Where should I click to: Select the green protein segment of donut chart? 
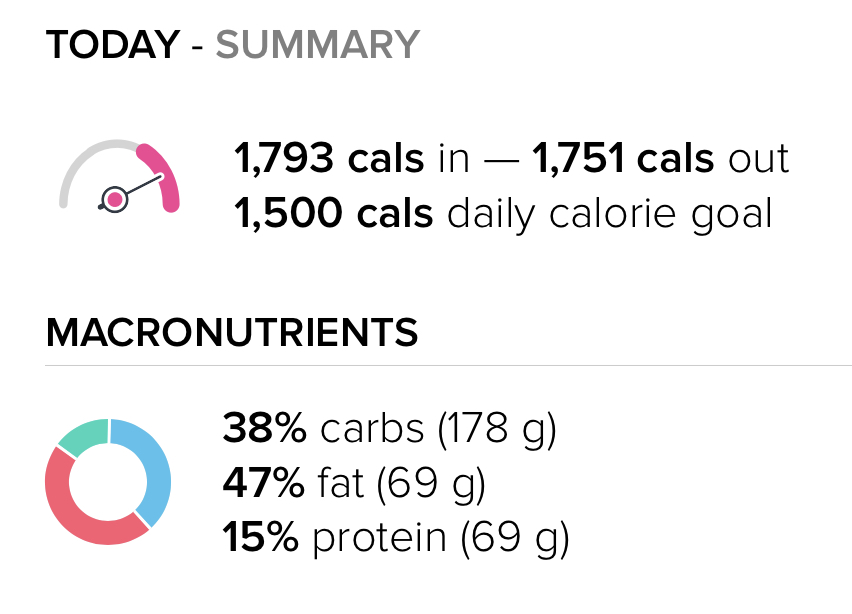83,435
